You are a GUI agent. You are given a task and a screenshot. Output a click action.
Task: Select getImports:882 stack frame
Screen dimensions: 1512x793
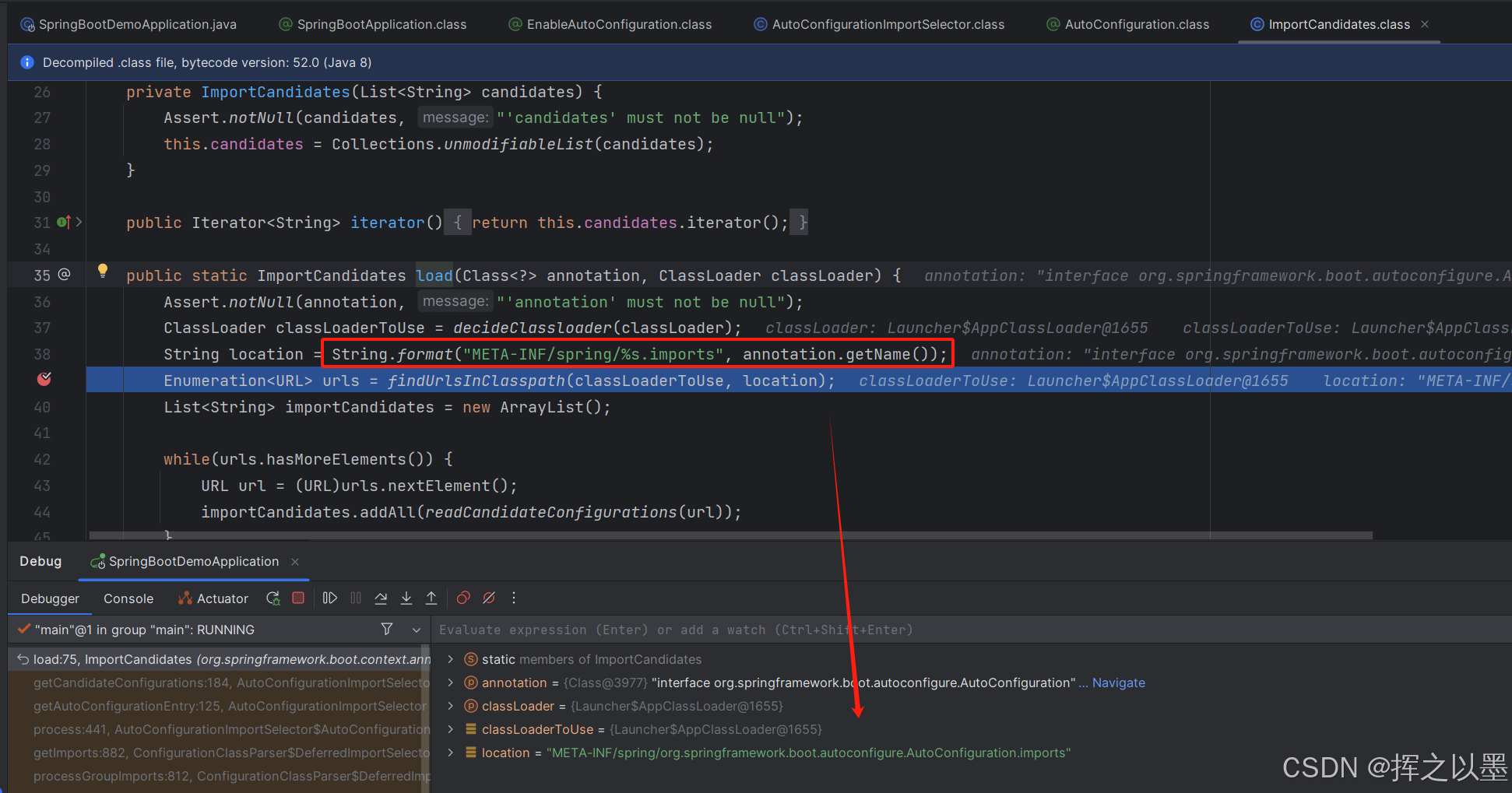click(219, 753)
